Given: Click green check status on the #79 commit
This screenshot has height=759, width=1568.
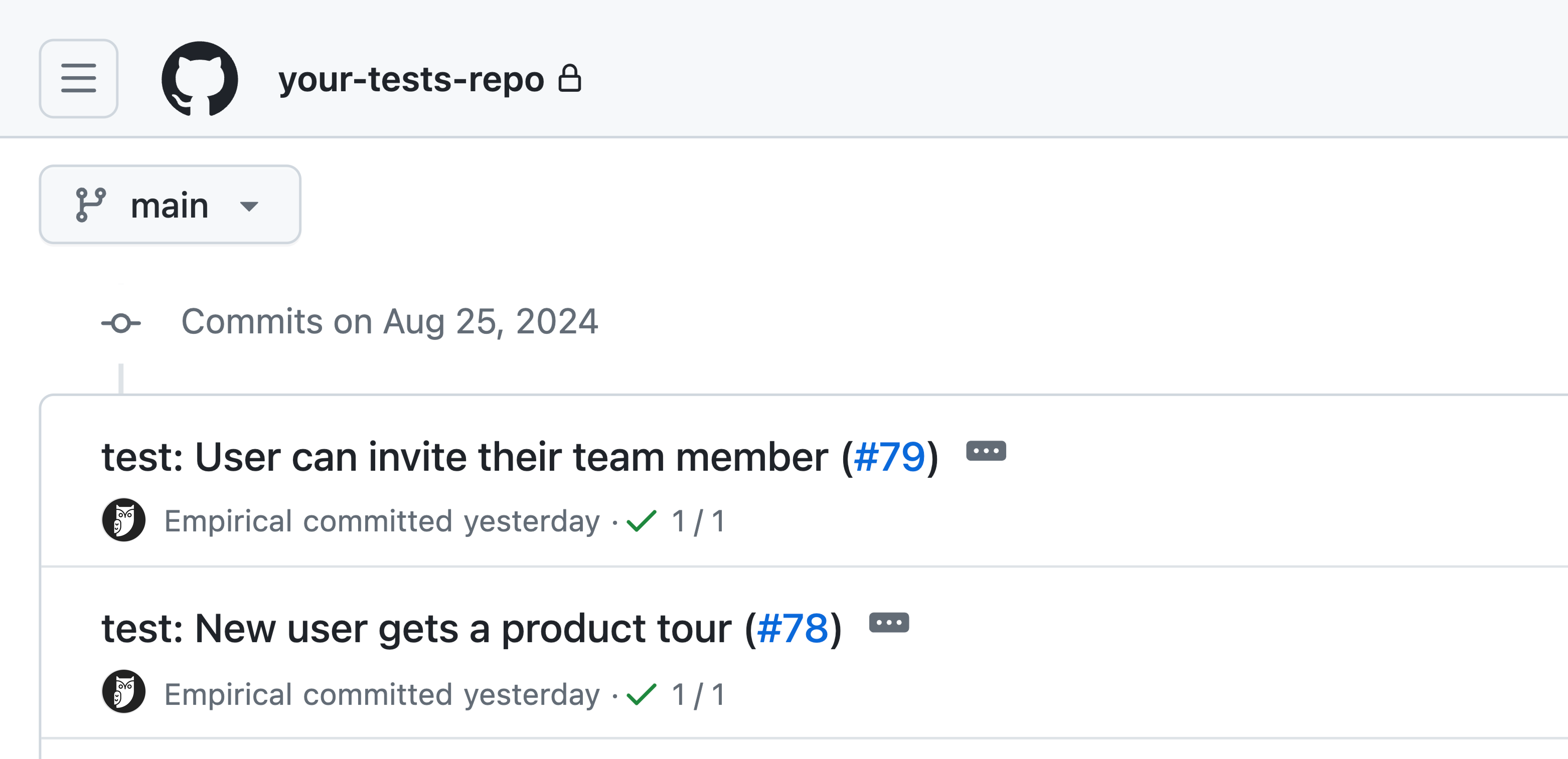Looking at the screenshot, I should pos(642,521).
